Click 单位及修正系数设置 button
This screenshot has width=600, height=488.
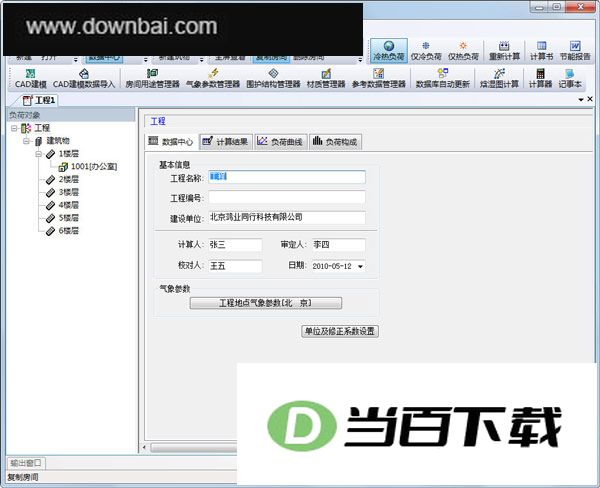340,331
